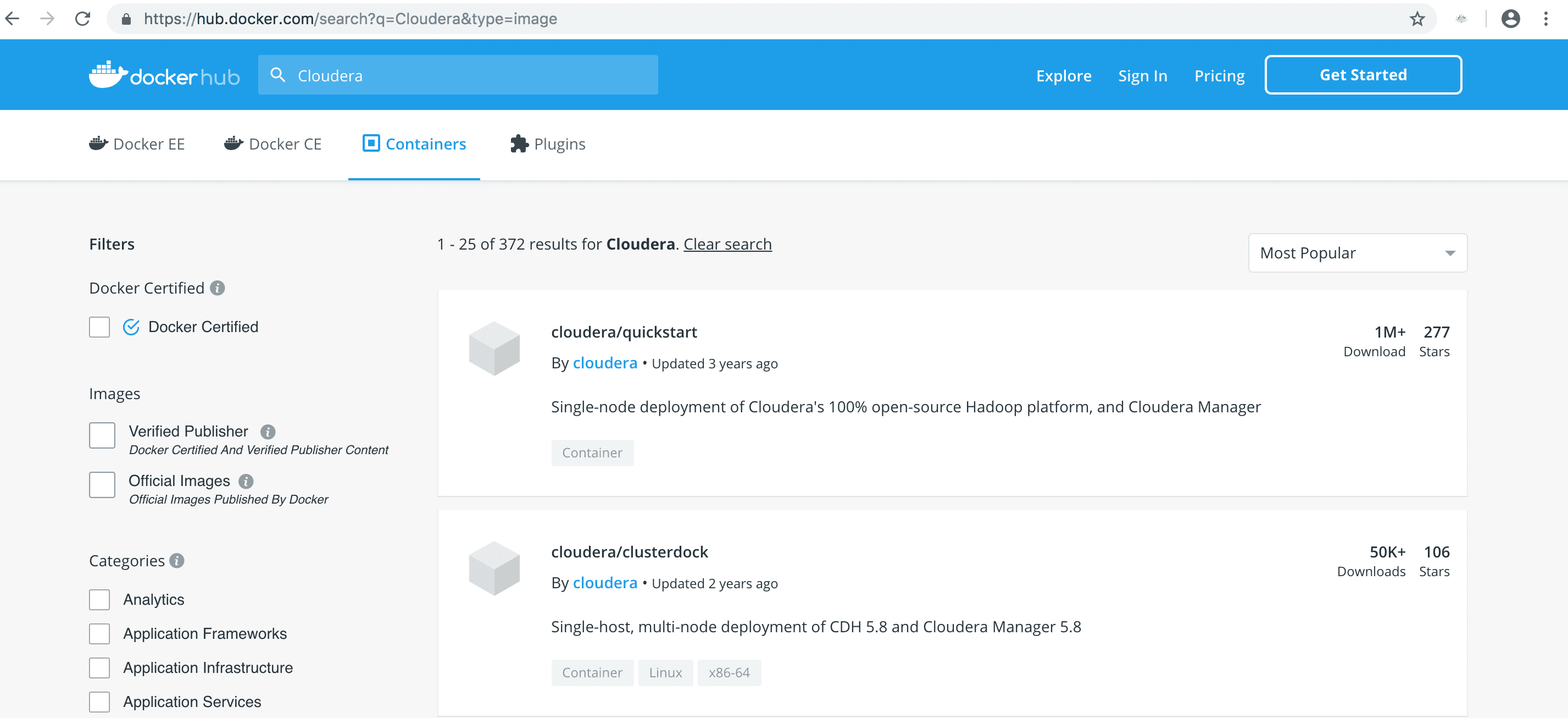Viewport: 1568px width, 718px height.
Task: Click the Get Started button
Action: tap(1363, 75)
